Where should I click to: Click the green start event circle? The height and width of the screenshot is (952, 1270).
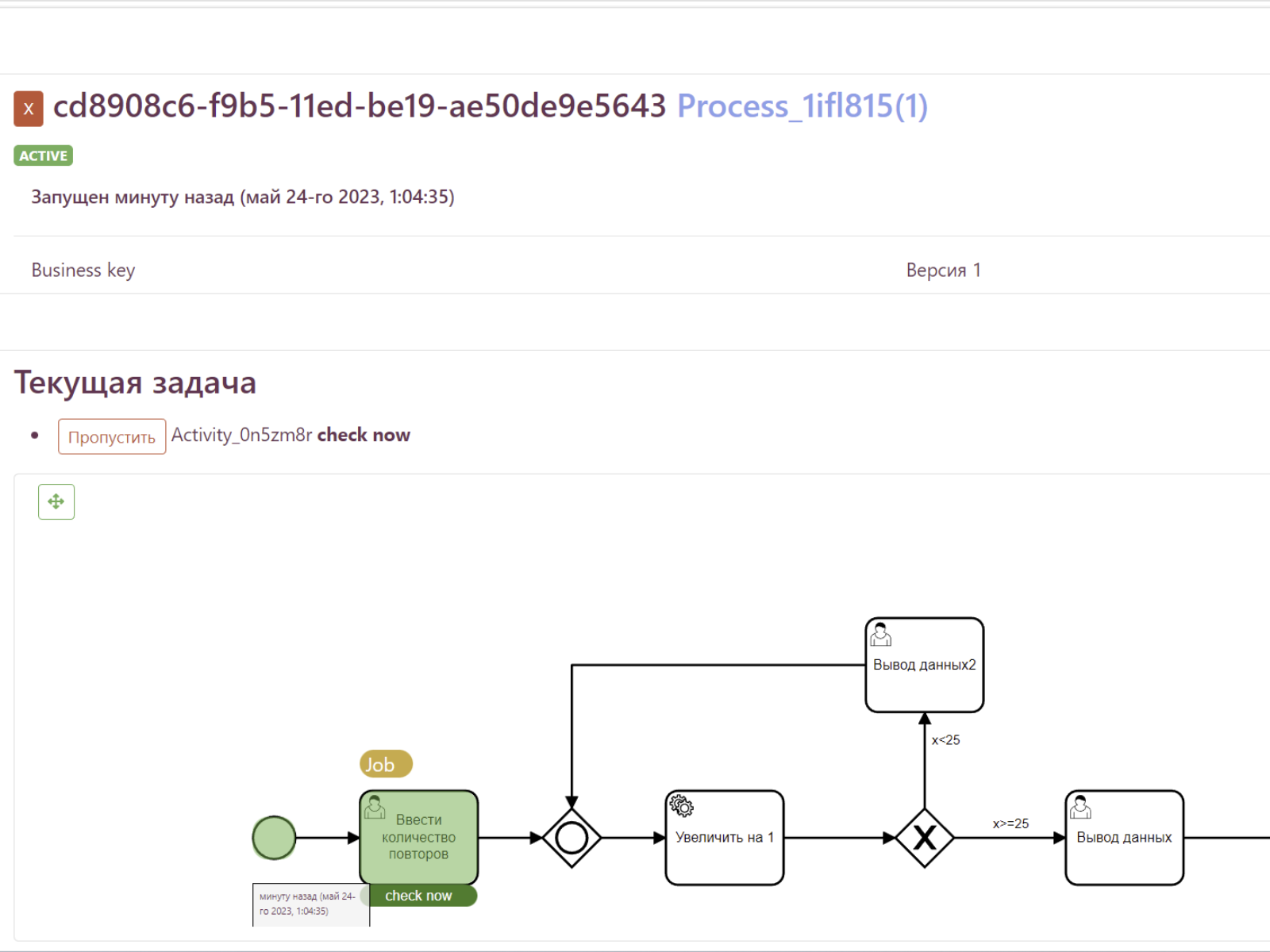point(274,838)
